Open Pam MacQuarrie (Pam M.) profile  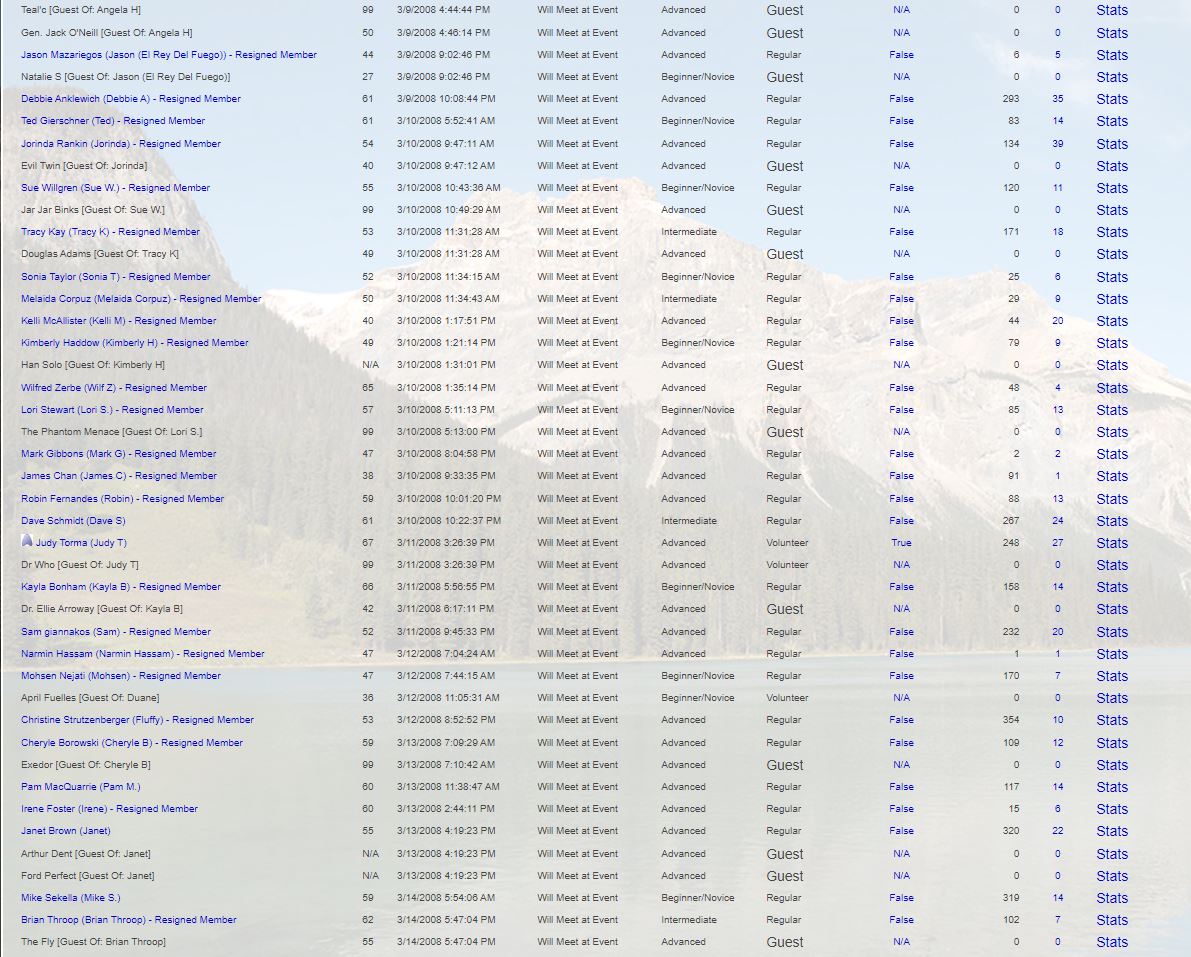pyautogui.click(x=80, y=787)
